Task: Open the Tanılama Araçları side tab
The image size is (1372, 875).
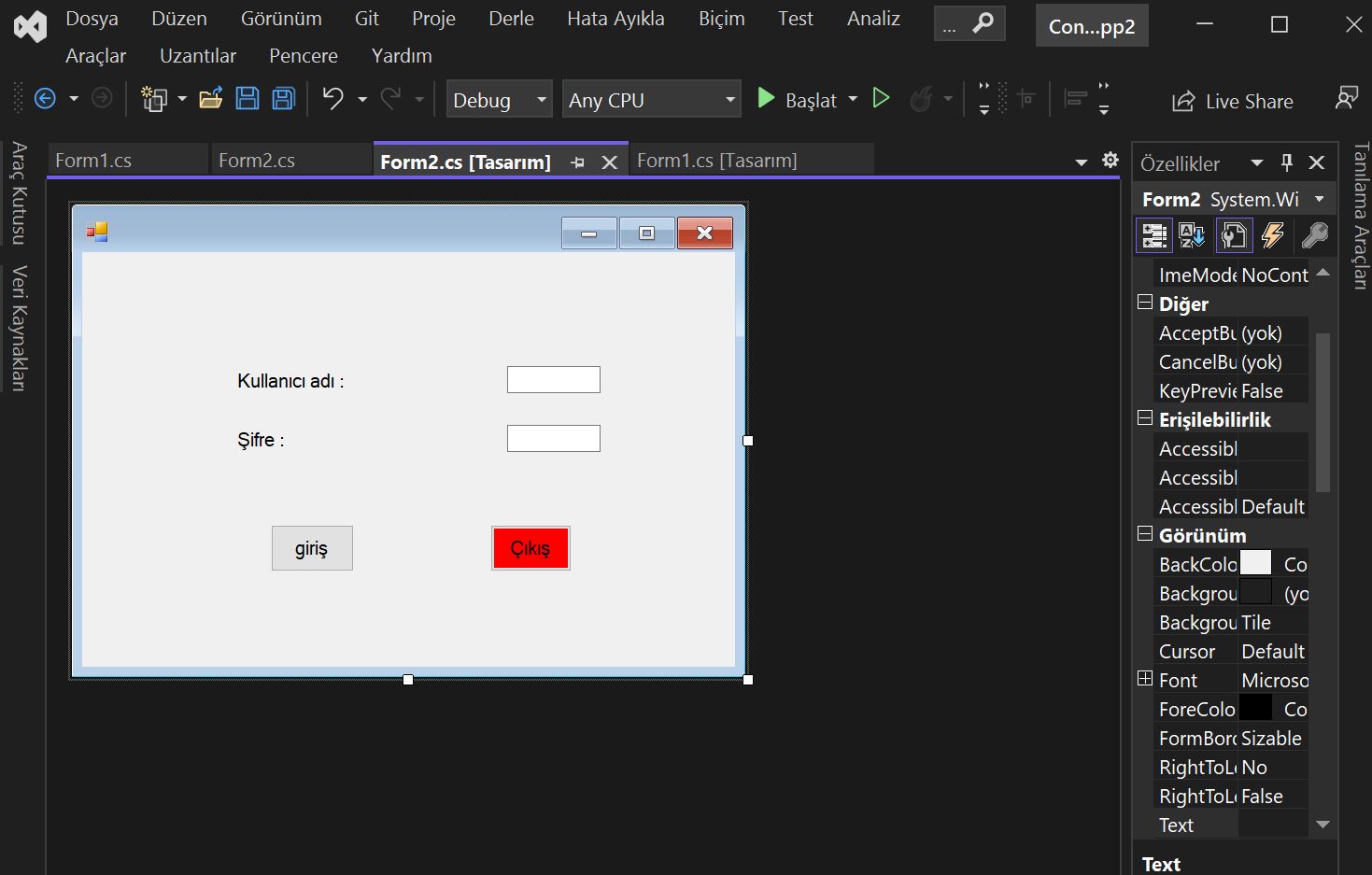Action: pyautogui.click(x=1361, y=216)
